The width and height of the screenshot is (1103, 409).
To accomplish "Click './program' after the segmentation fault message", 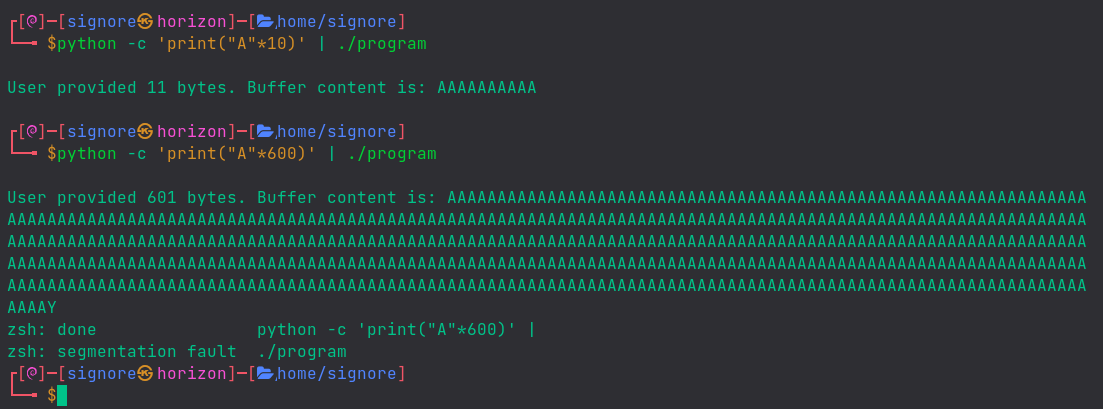I will pyautogui.click(x=302, y=352).
